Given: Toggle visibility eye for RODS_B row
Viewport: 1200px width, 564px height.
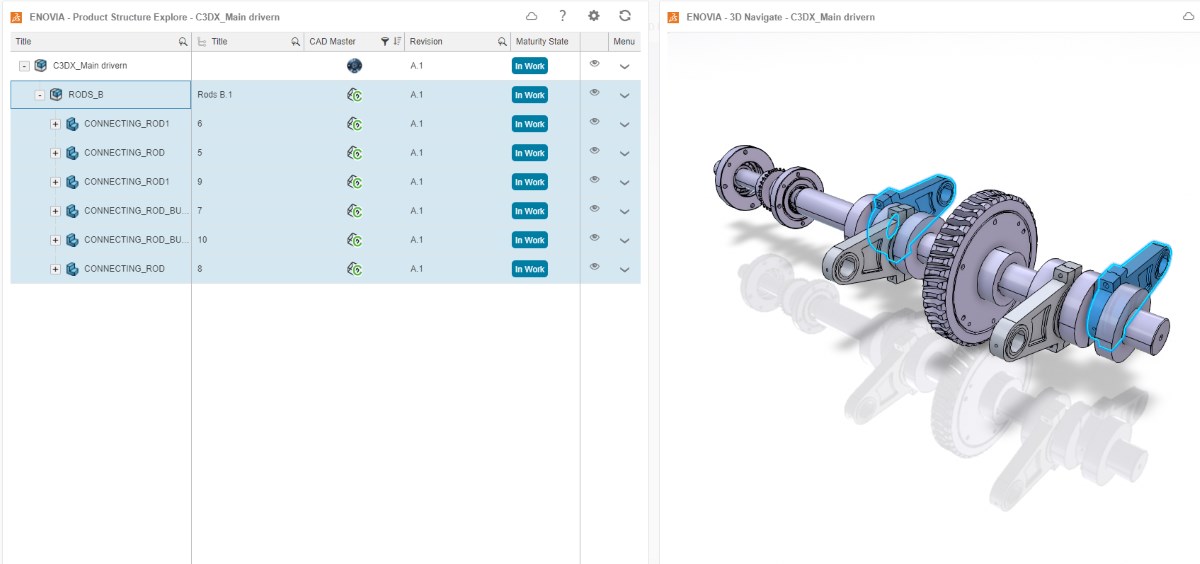Looking at the screenshot, I should (594, 93).
